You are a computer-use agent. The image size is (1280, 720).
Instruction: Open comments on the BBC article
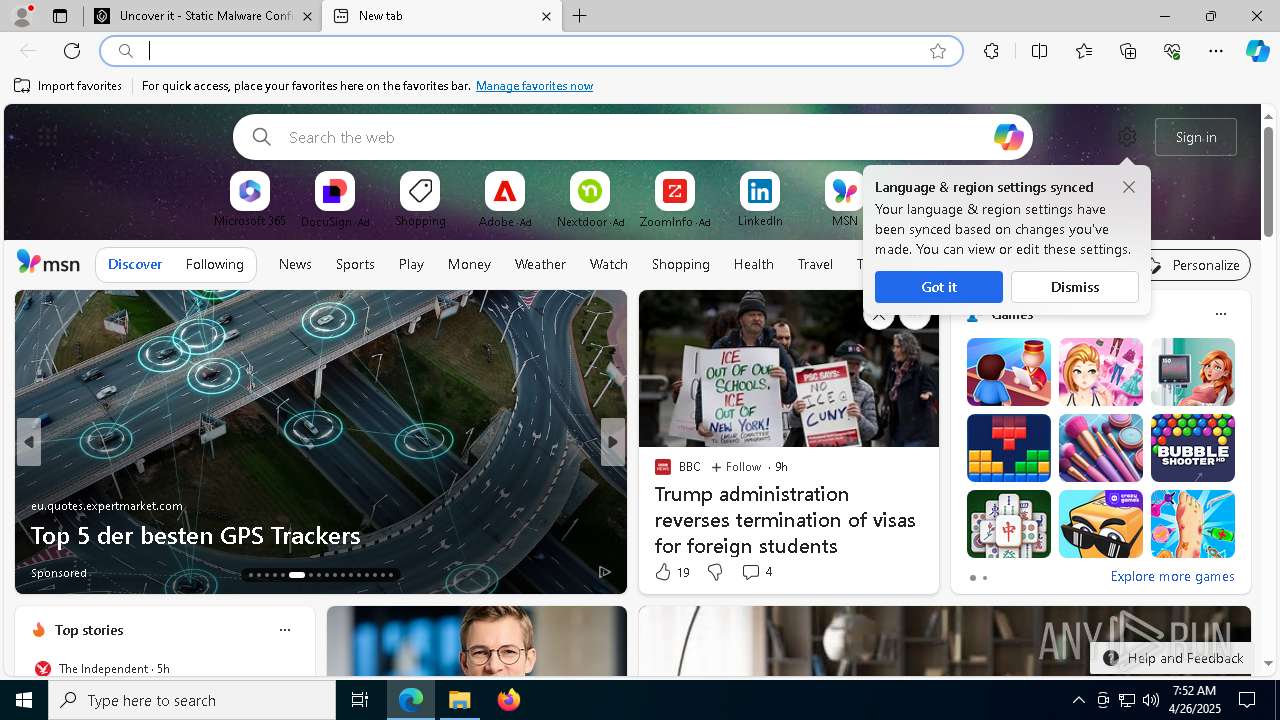click(x=757, y=572)
